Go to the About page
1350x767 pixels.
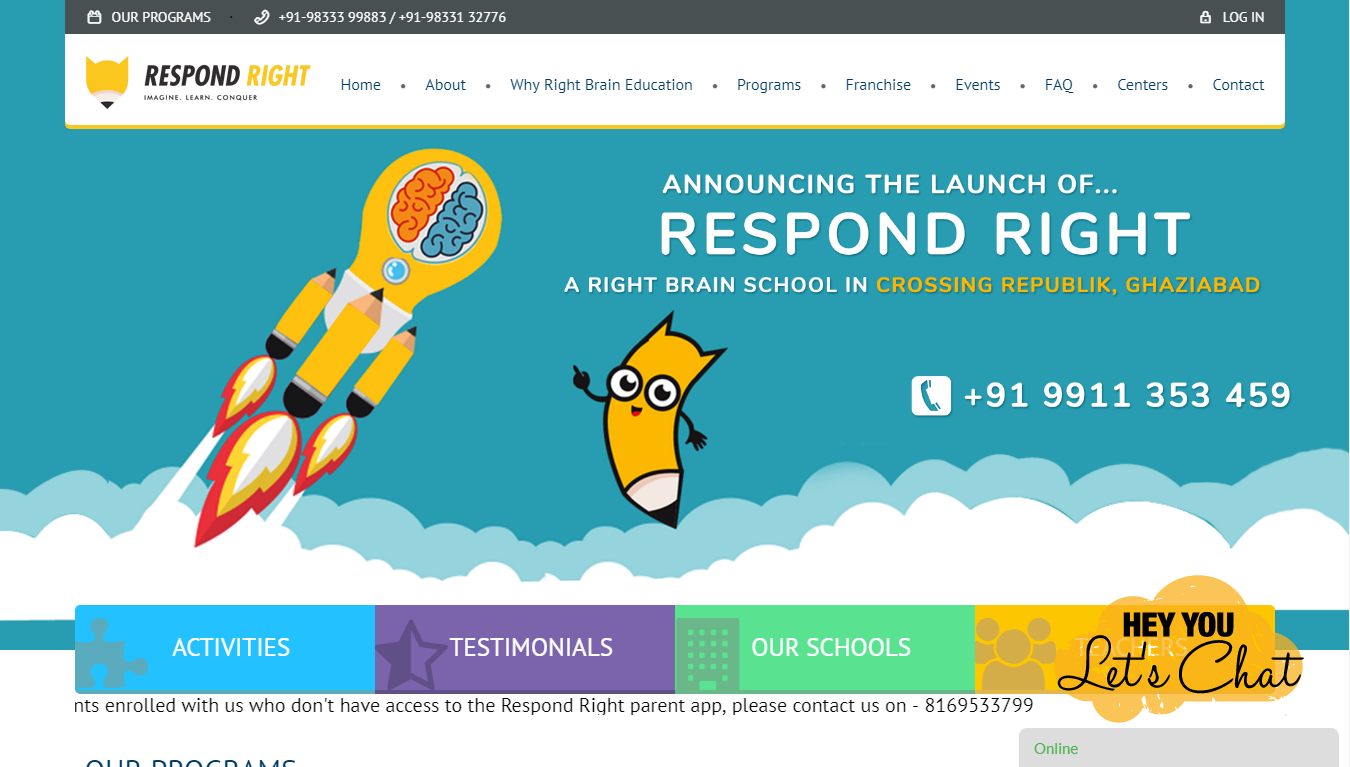point(445,85)
